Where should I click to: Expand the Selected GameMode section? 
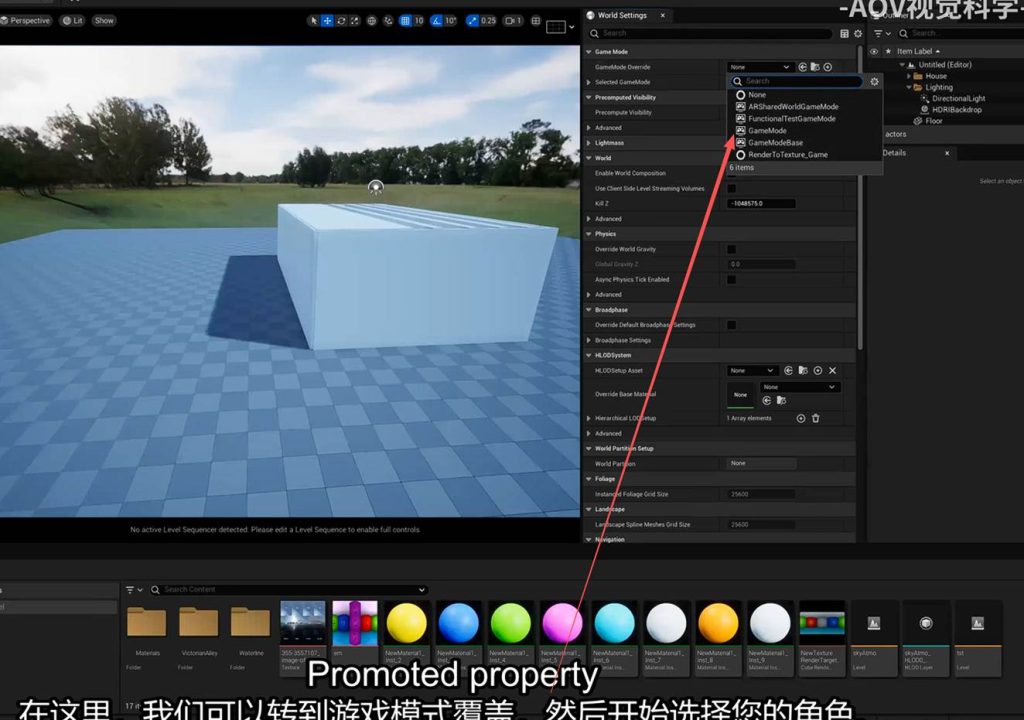tap(589, 82)
